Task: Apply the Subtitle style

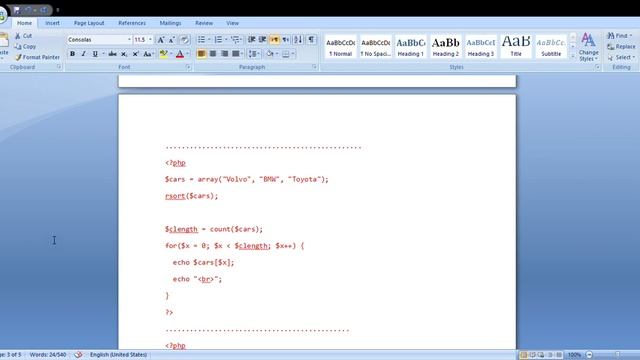Action: 551,47
